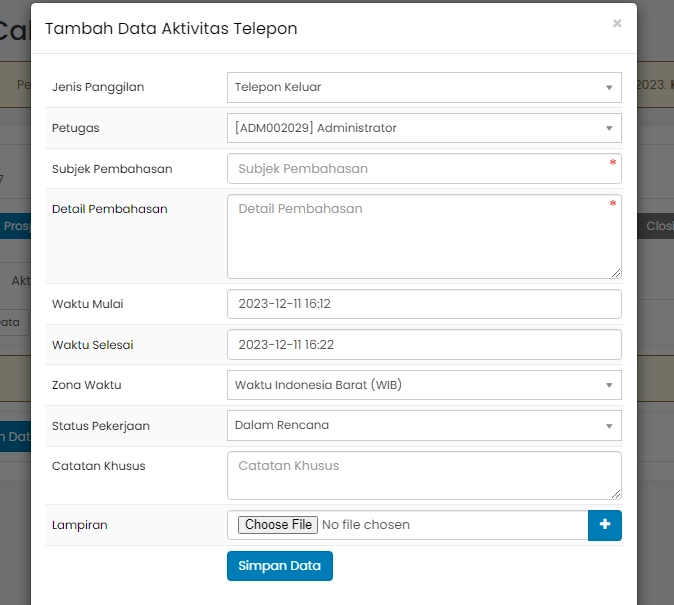Select the Waktu Mulai date-time field
The height and width of the screenshot is (605, 674).
click(424, 304)
